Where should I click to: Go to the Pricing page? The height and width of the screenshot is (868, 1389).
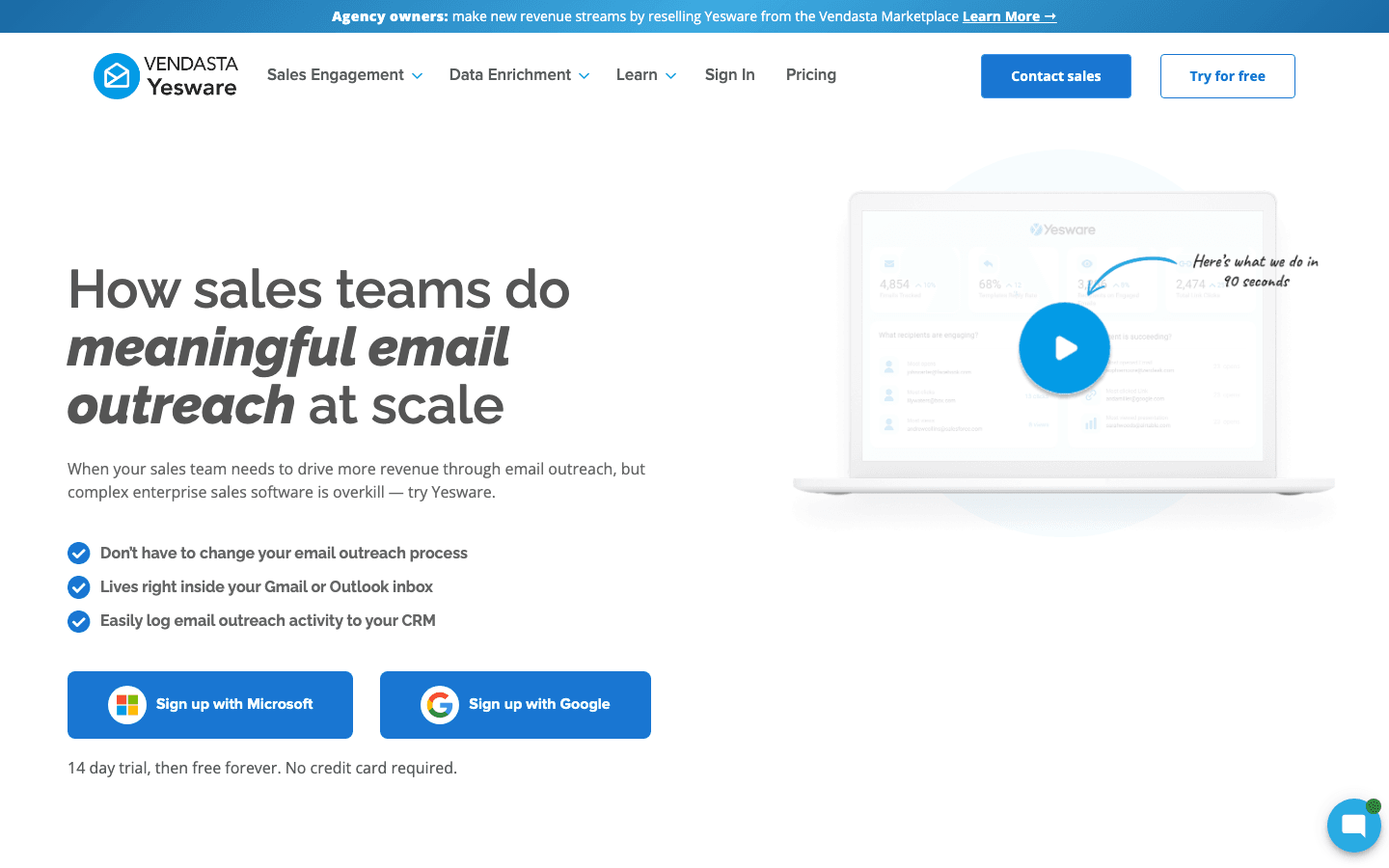[811, 75]
